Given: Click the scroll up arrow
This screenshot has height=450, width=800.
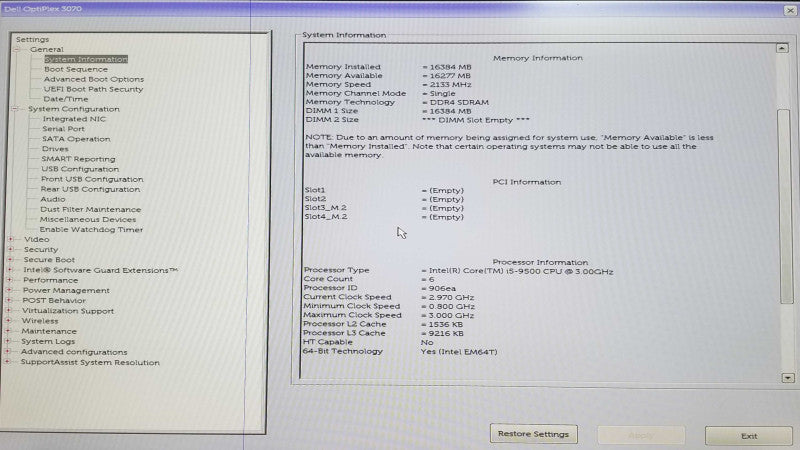Looking at the screenshot, I should pos(782,48).
